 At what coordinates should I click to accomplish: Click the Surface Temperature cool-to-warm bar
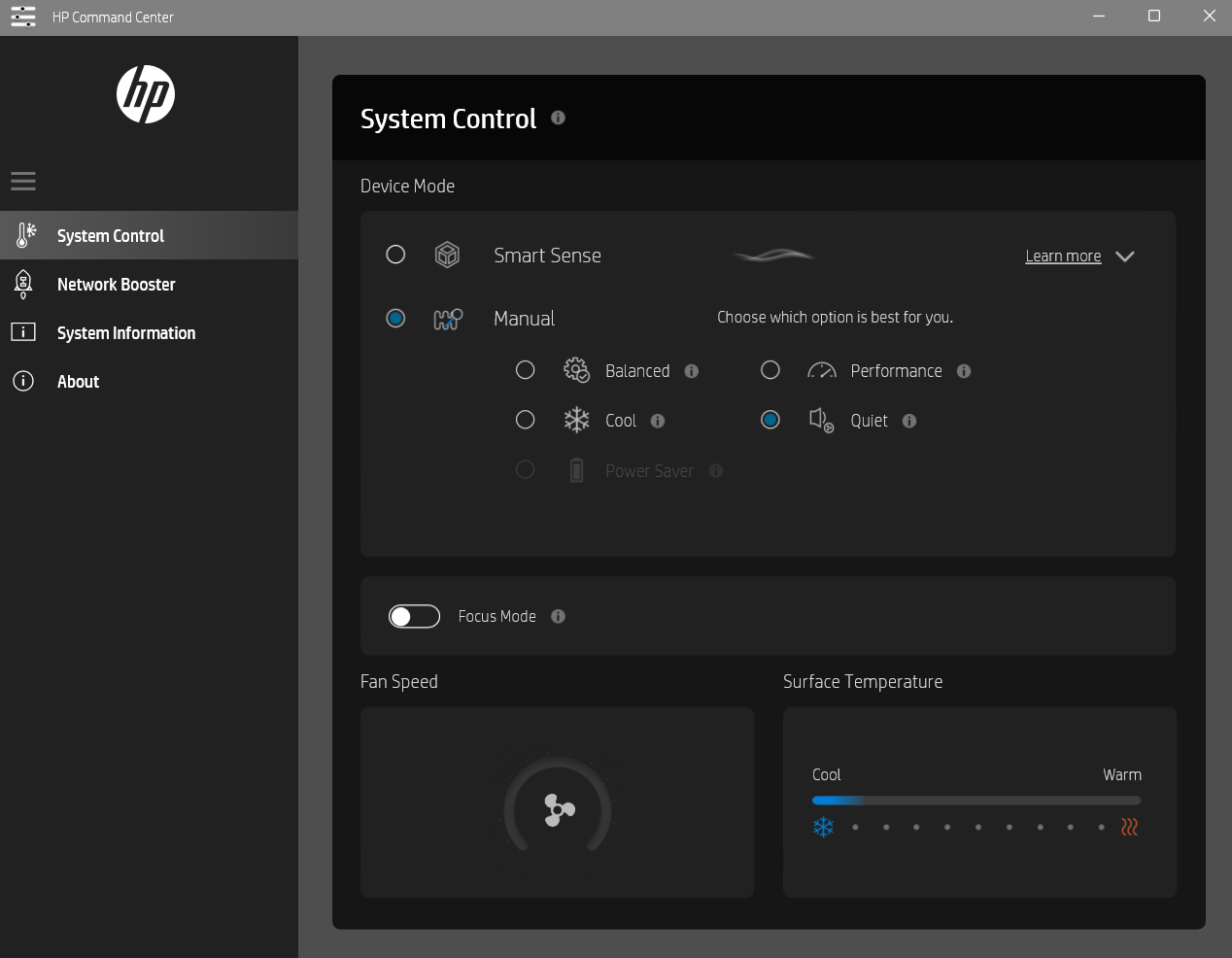pos(976,801)
